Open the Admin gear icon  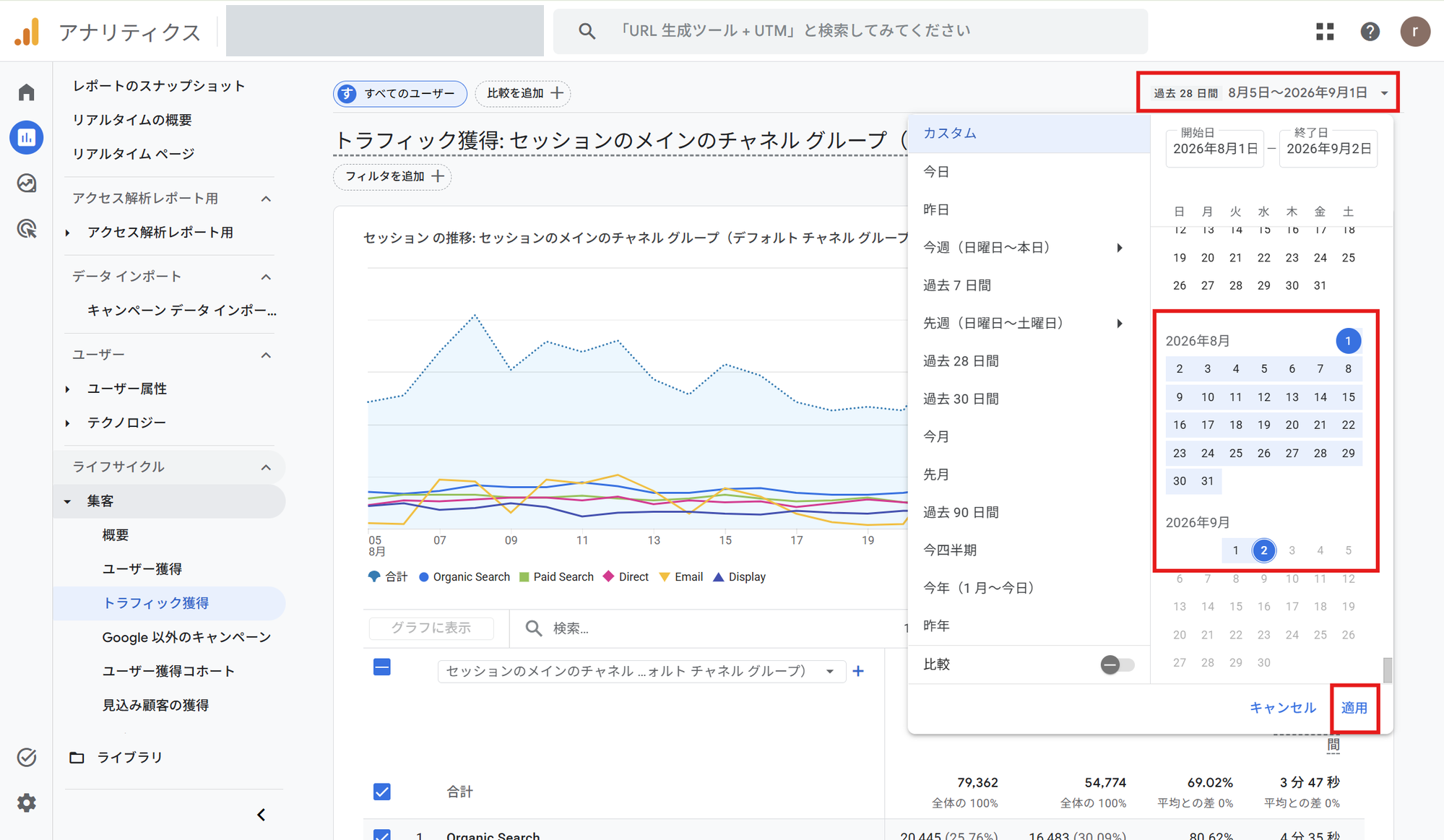click(x=27, y=802)
